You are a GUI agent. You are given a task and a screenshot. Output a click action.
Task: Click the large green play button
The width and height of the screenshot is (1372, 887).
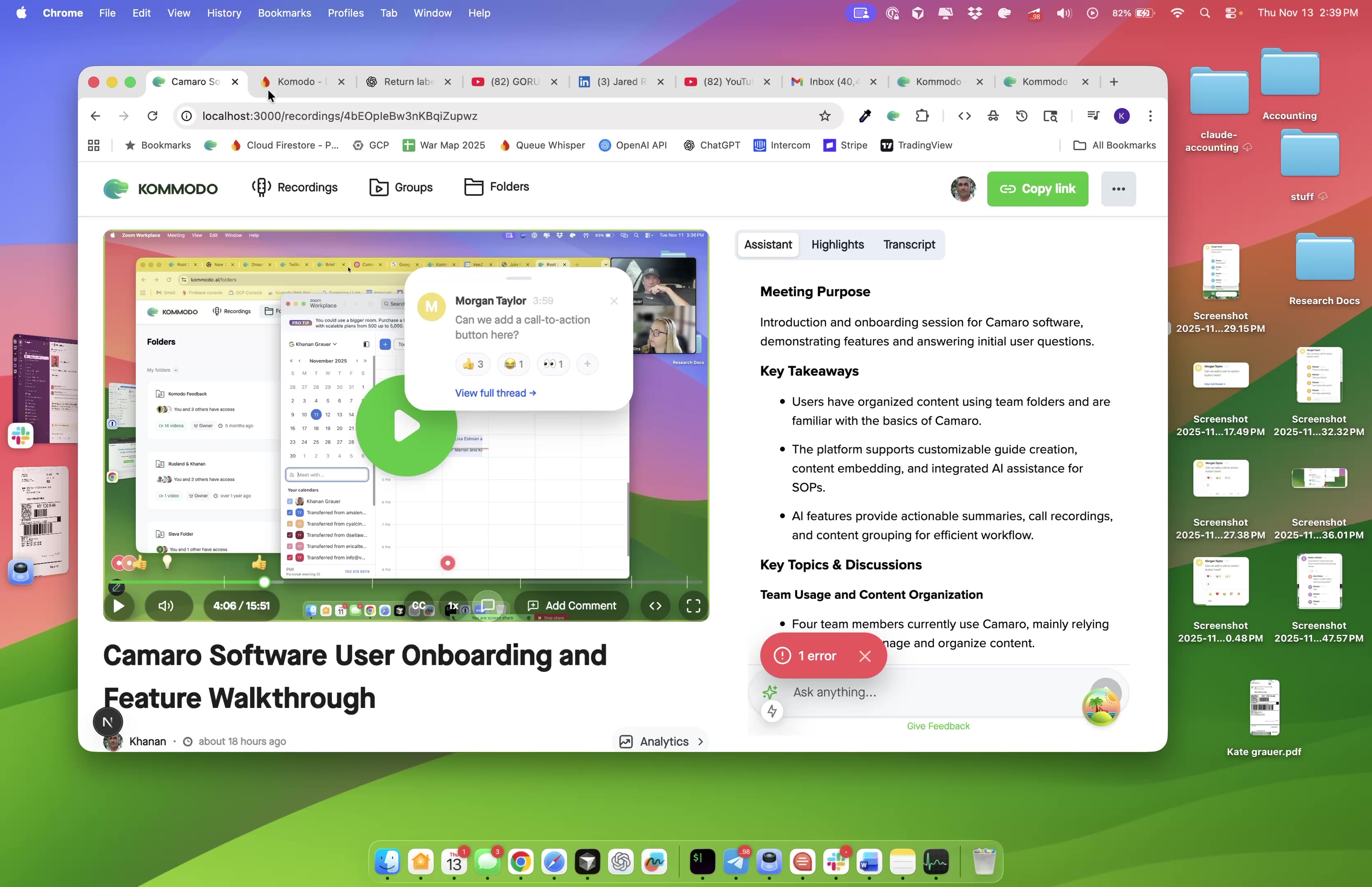[x=407, y=426]
